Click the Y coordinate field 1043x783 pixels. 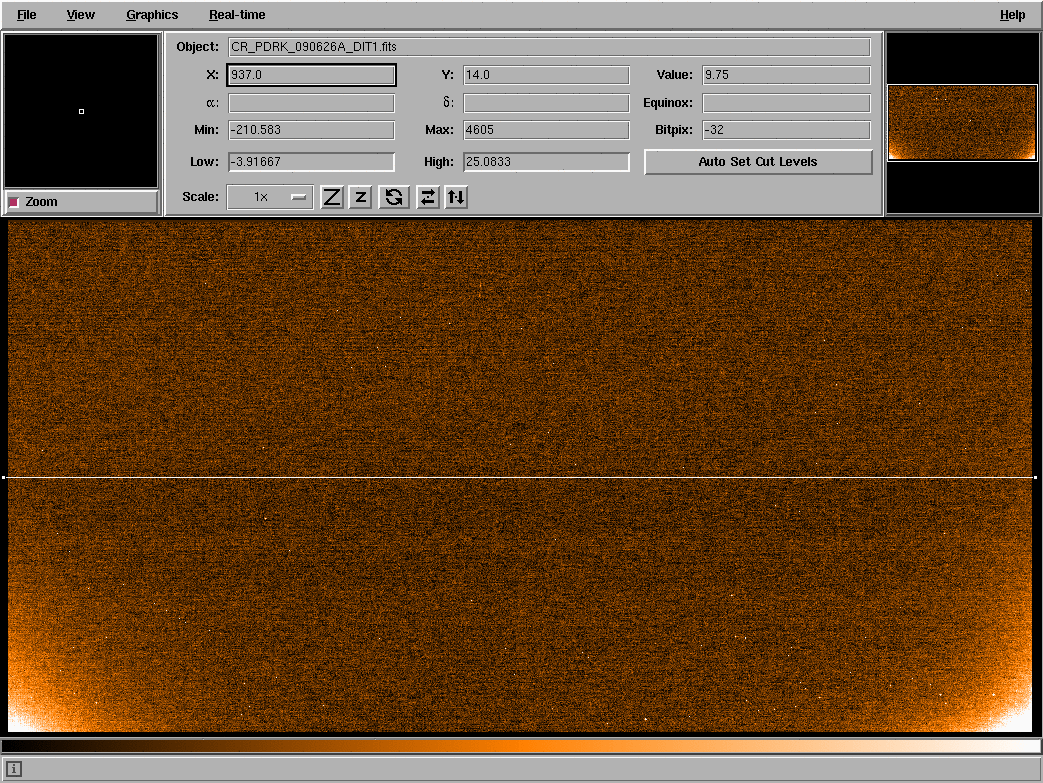(x=546, y=75)
